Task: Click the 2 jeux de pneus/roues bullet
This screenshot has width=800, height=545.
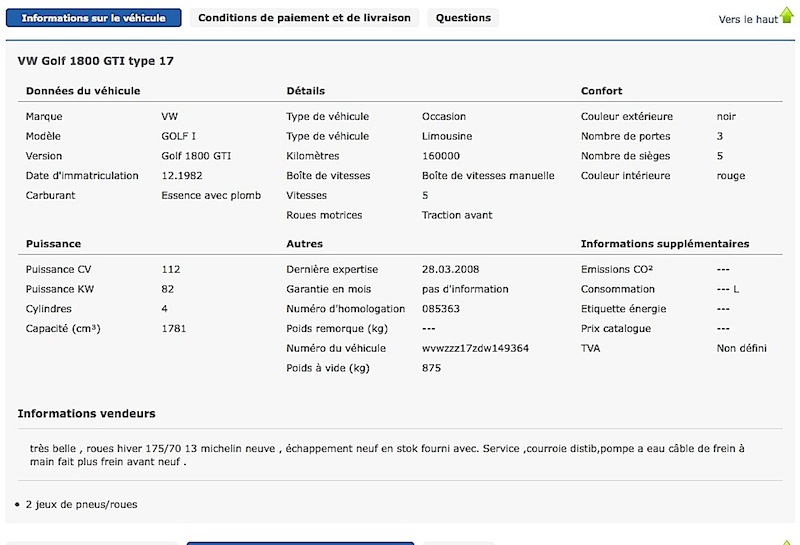Action: pos(81,505)
